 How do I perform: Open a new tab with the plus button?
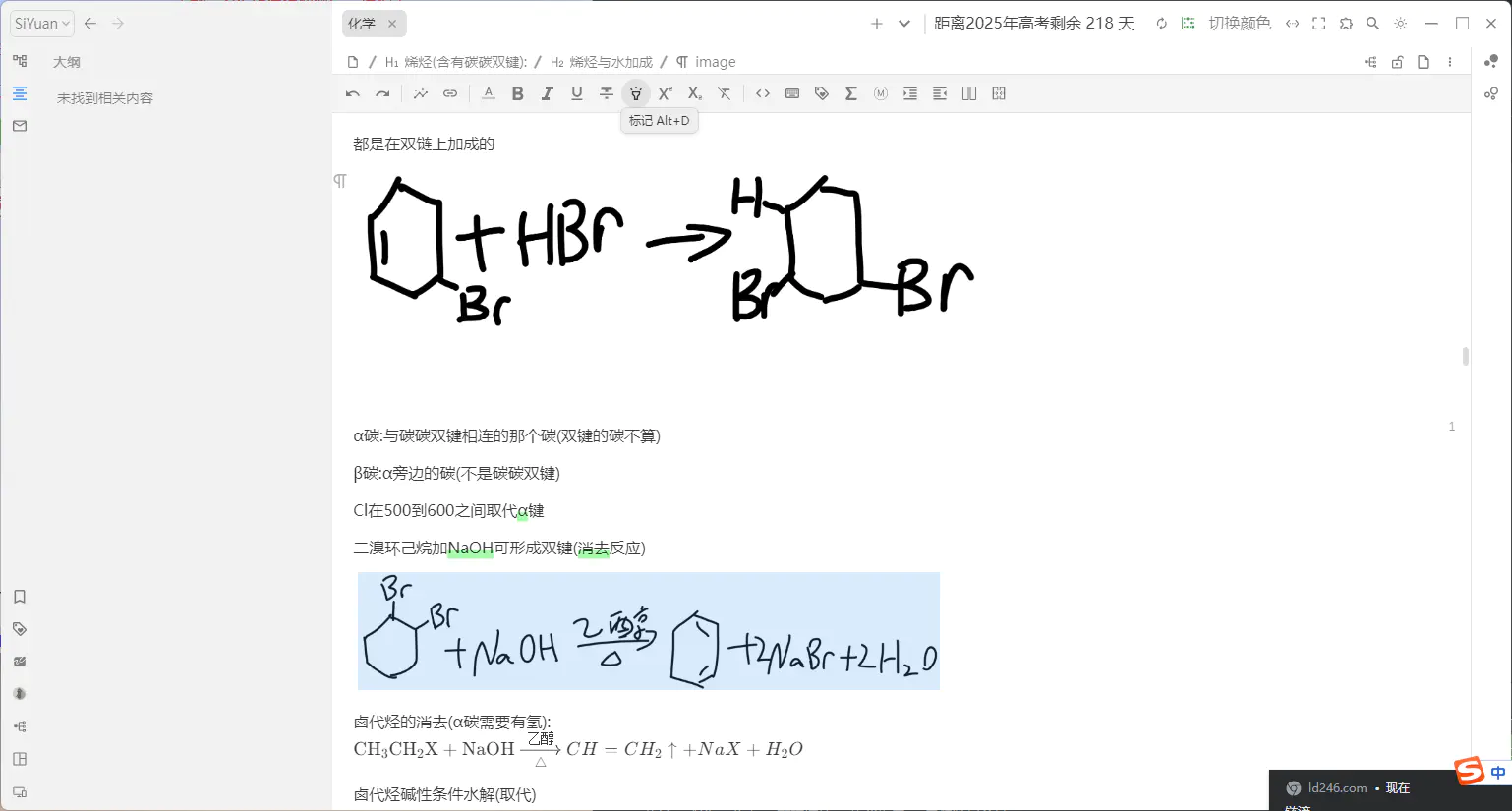click(x=877, y=24)
